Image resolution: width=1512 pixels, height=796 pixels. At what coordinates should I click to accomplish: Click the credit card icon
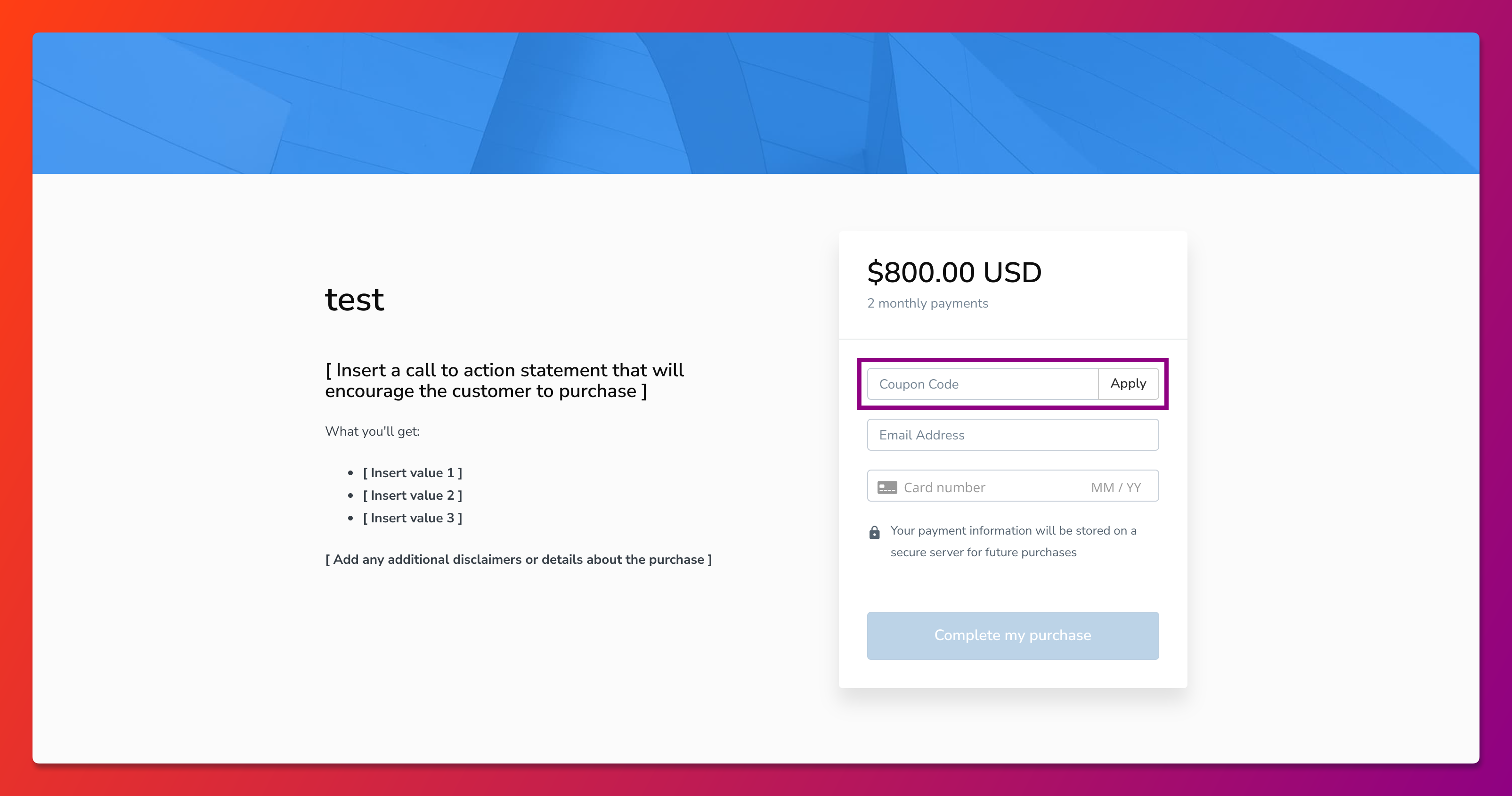(886, 487)
